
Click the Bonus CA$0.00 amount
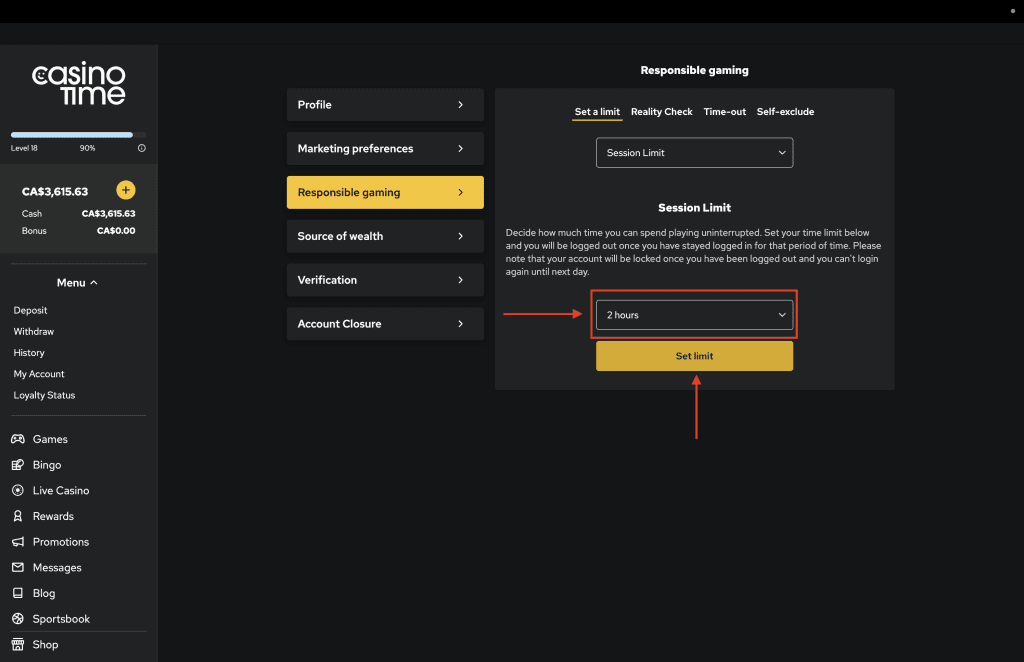116,230
